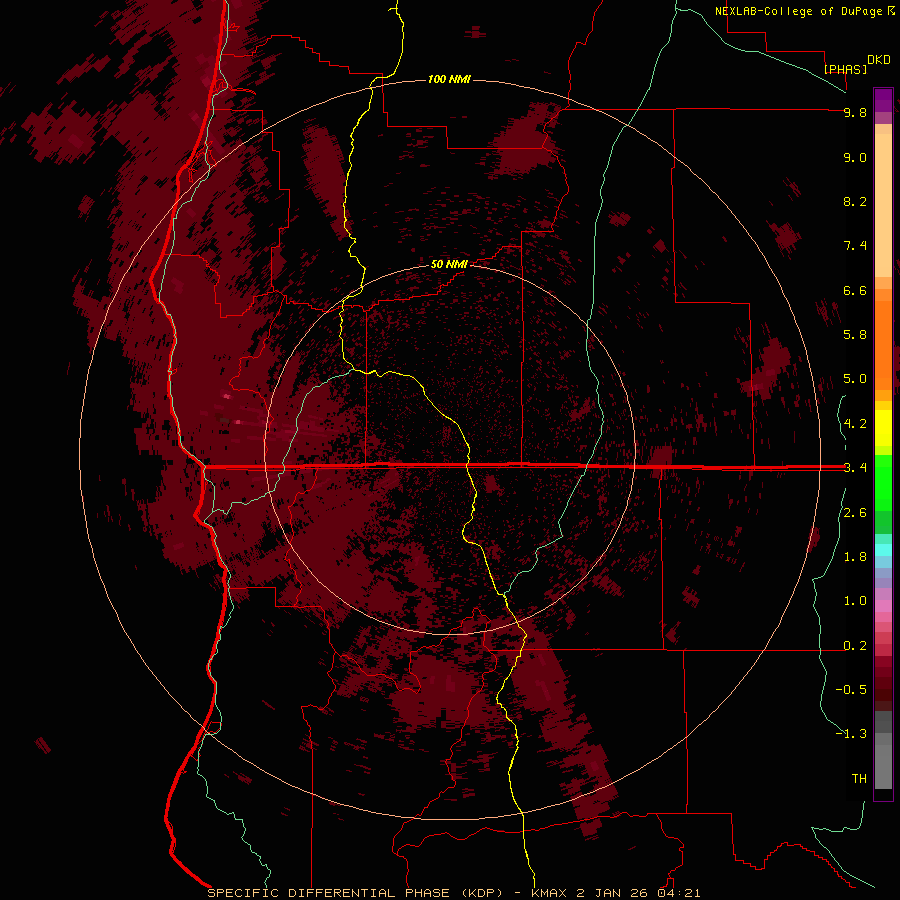The width and height of the screenshot is (900, 900).
Task: Select the "5.0" scale value
Action: pyautogui.click(x=855, y=379)
